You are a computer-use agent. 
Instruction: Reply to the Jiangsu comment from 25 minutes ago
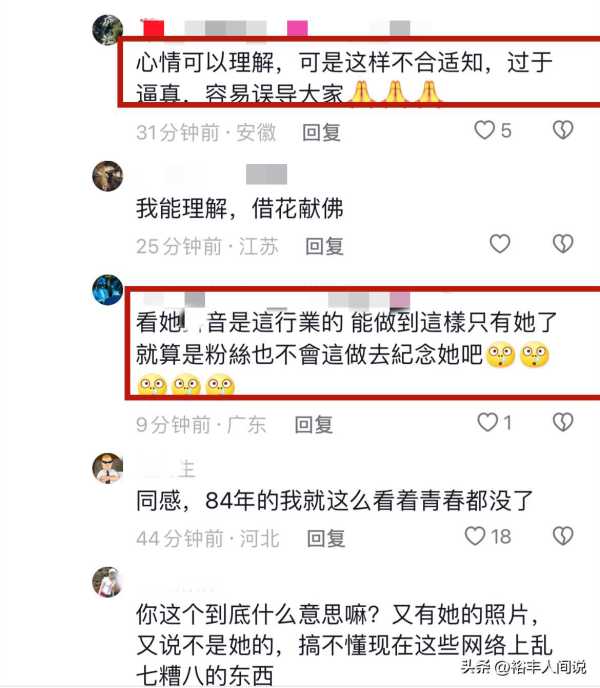(x=324, y=246)
